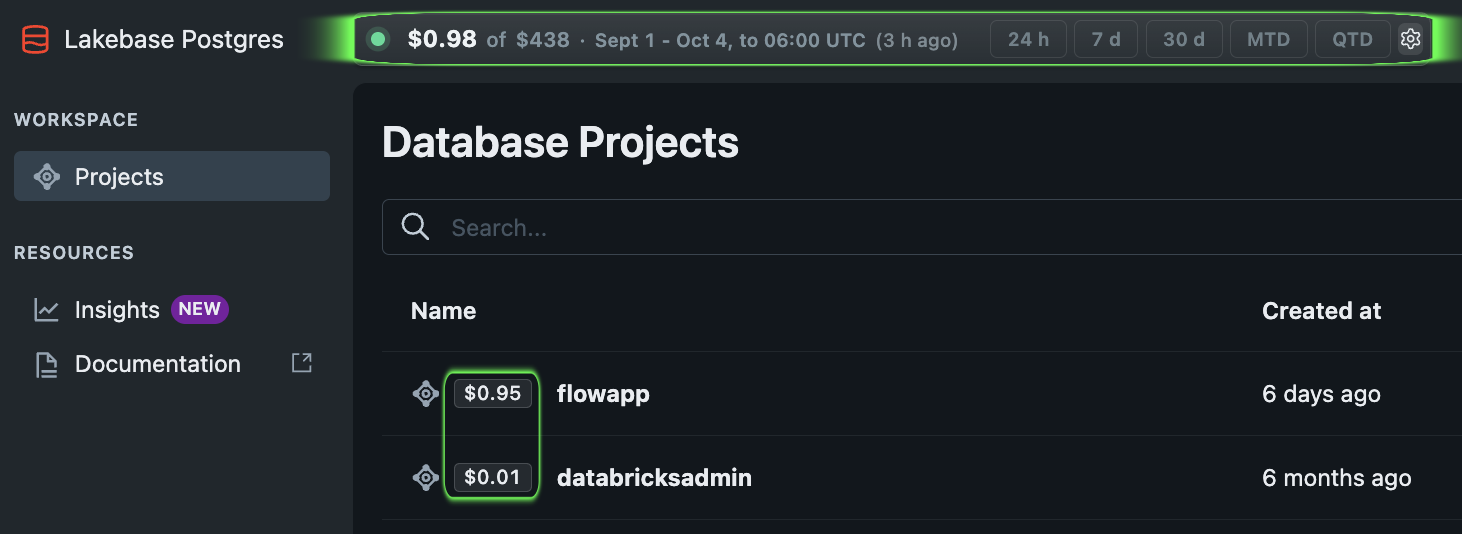Click the WORKSPACE section label
1462x534 pixels.
[76, 120]
